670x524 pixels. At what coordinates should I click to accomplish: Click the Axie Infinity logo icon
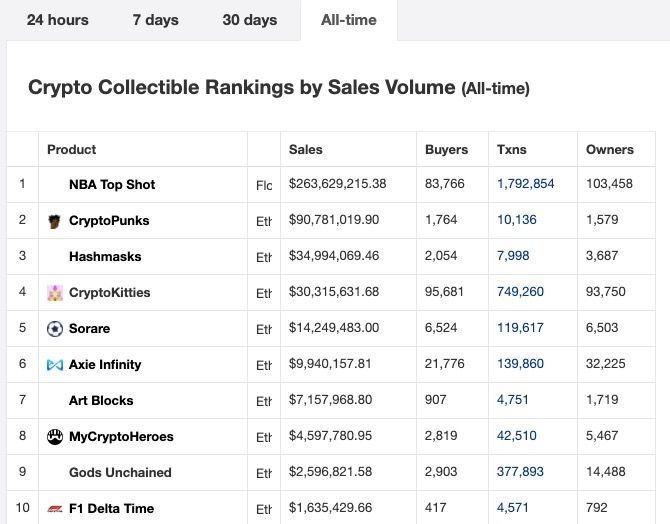tap(55, 365)
